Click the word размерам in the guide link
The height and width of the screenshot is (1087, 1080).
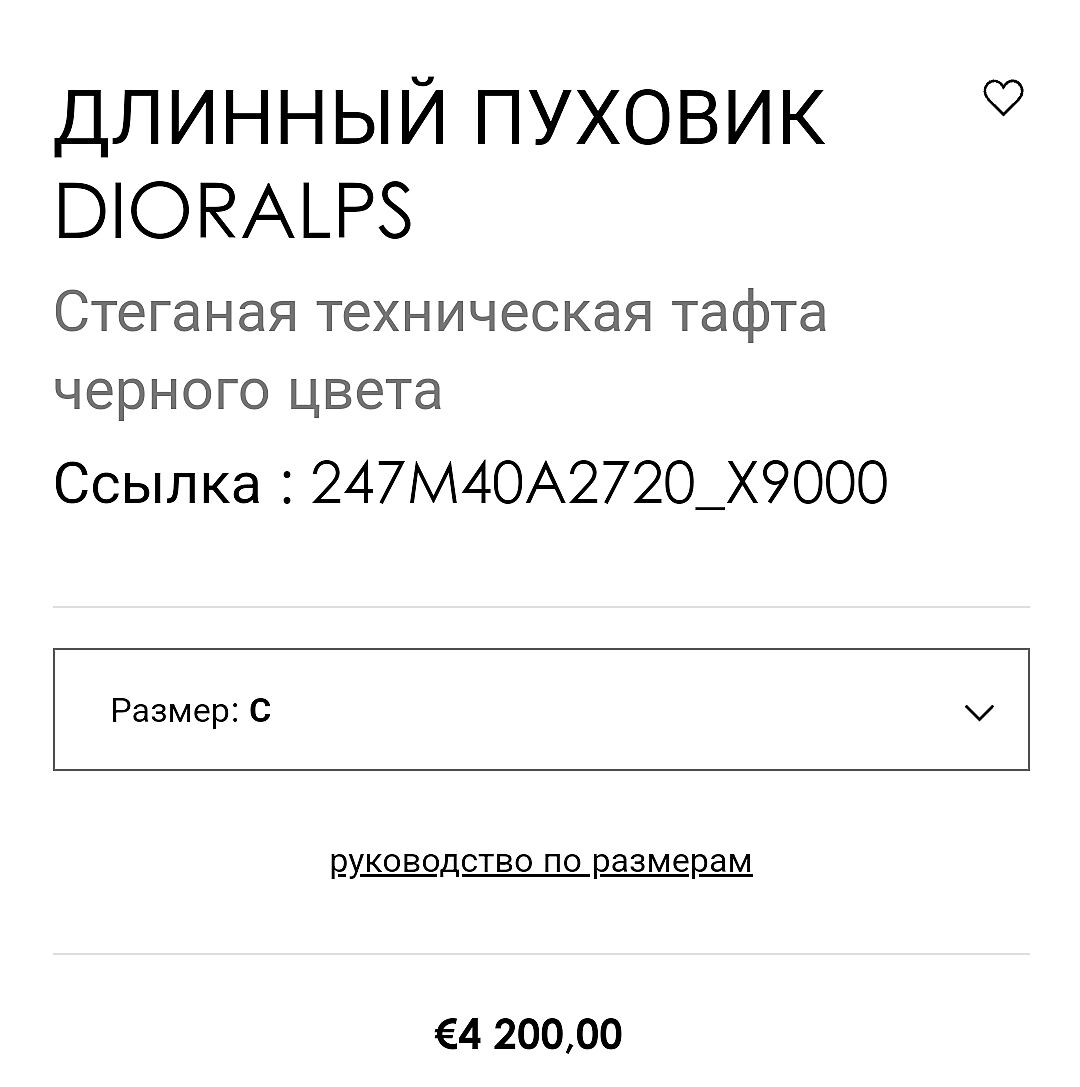tap(672, 861)
